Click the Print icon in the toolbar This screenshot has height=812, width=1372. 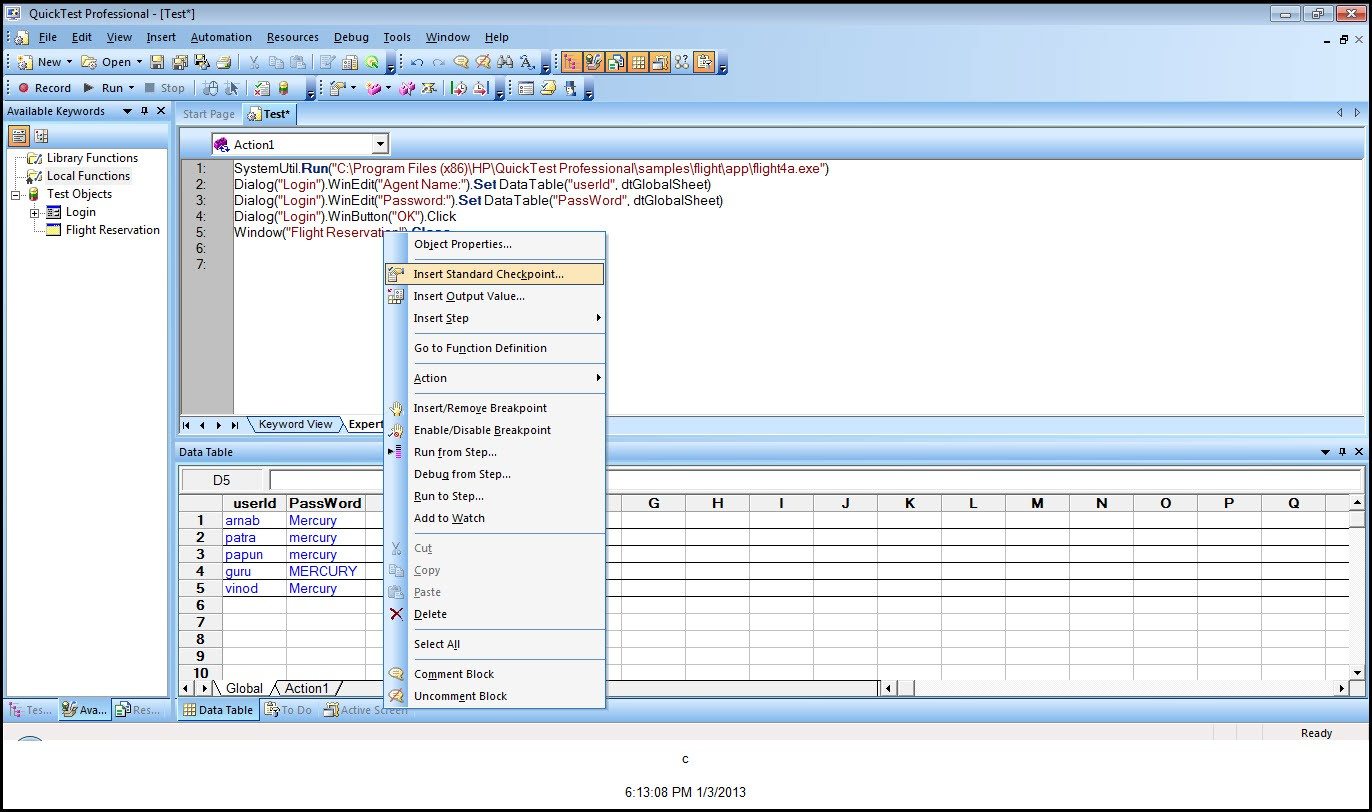pyautogui.click(x=222, y=62)
